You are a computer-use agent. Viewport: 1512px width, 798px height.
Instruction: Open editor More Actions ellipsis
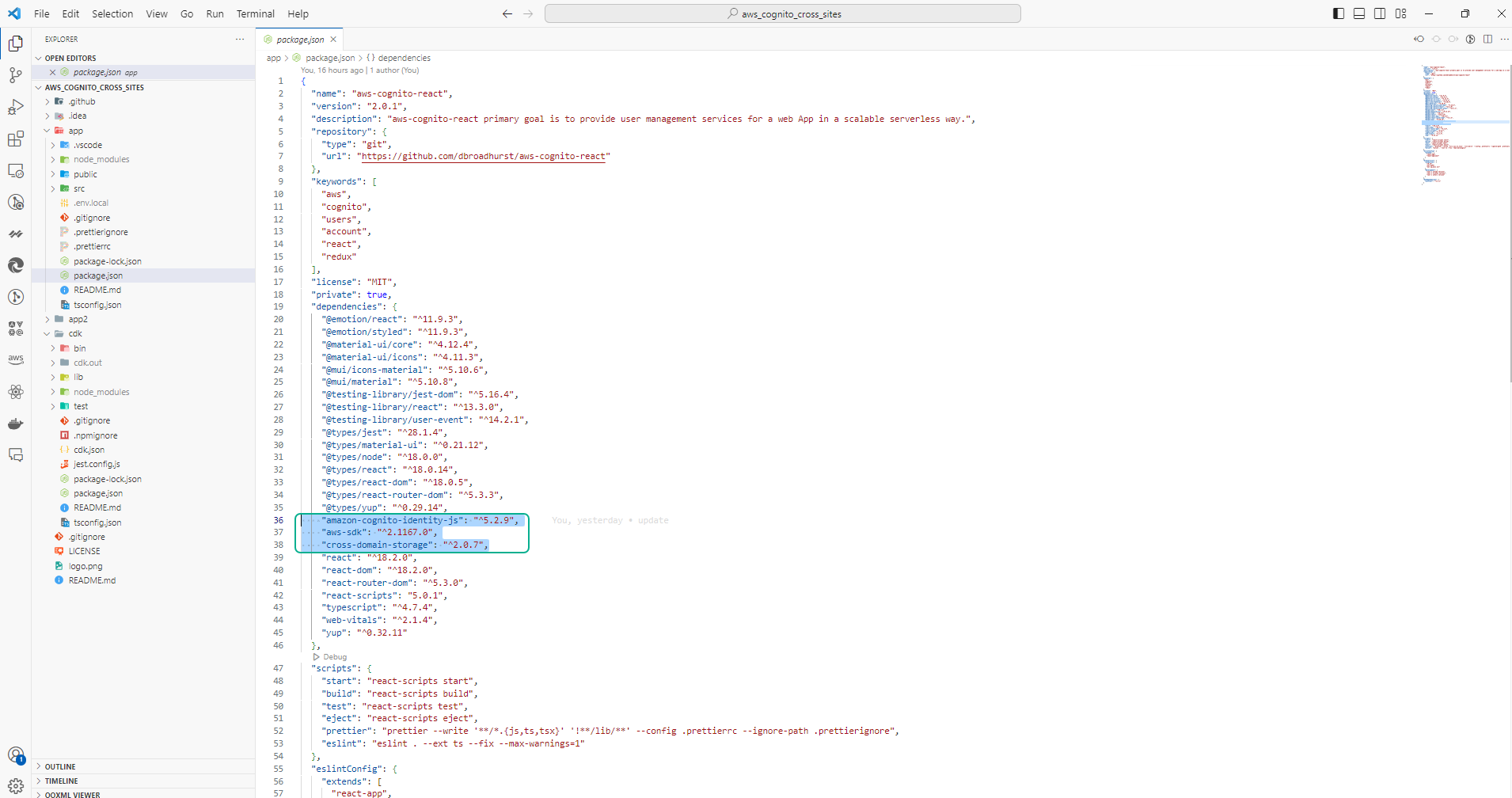click(x=1504, y=39)
